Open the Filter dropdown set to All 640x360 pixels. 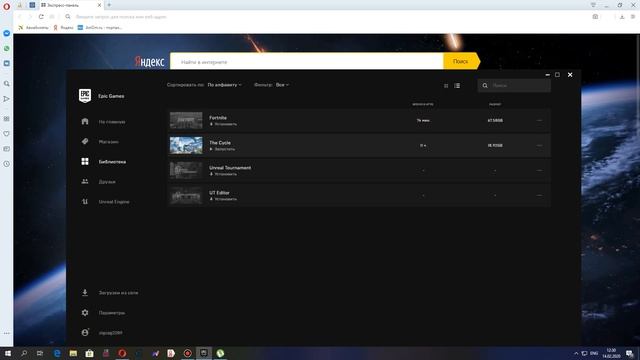point(282,85)
